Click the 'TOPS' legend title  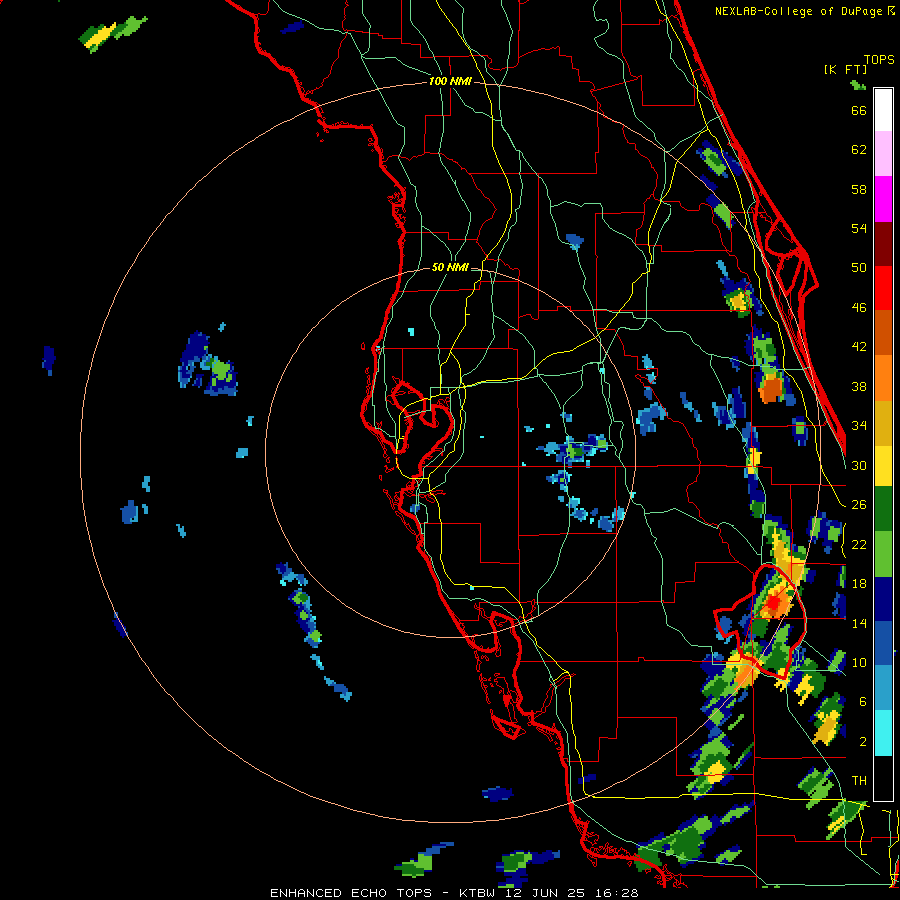coord(879,60)
